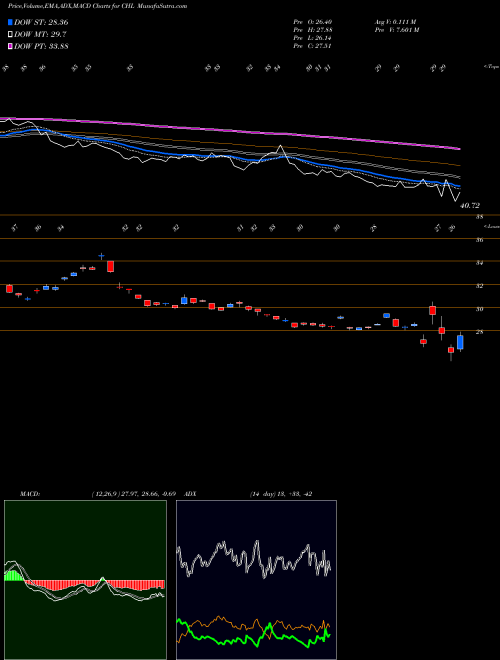The width and height of the screenshot is (500, 660).
Task: Open the dark blue ADX chart panel
Action: (256, 580)
